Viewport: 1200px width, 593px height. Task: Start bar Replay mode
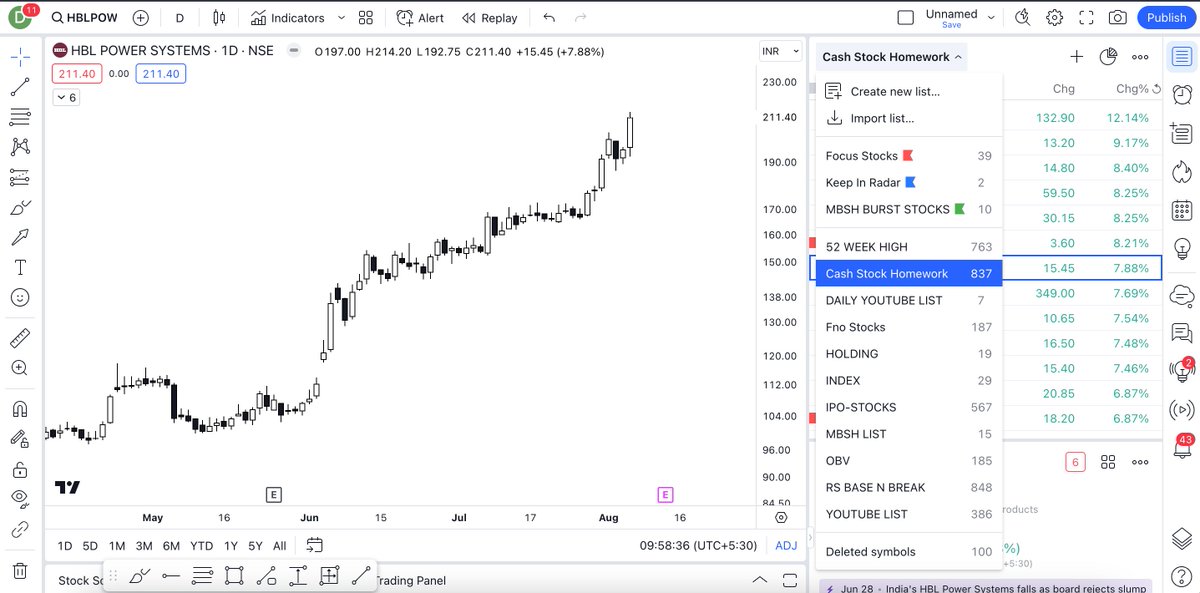click(489, 18)
